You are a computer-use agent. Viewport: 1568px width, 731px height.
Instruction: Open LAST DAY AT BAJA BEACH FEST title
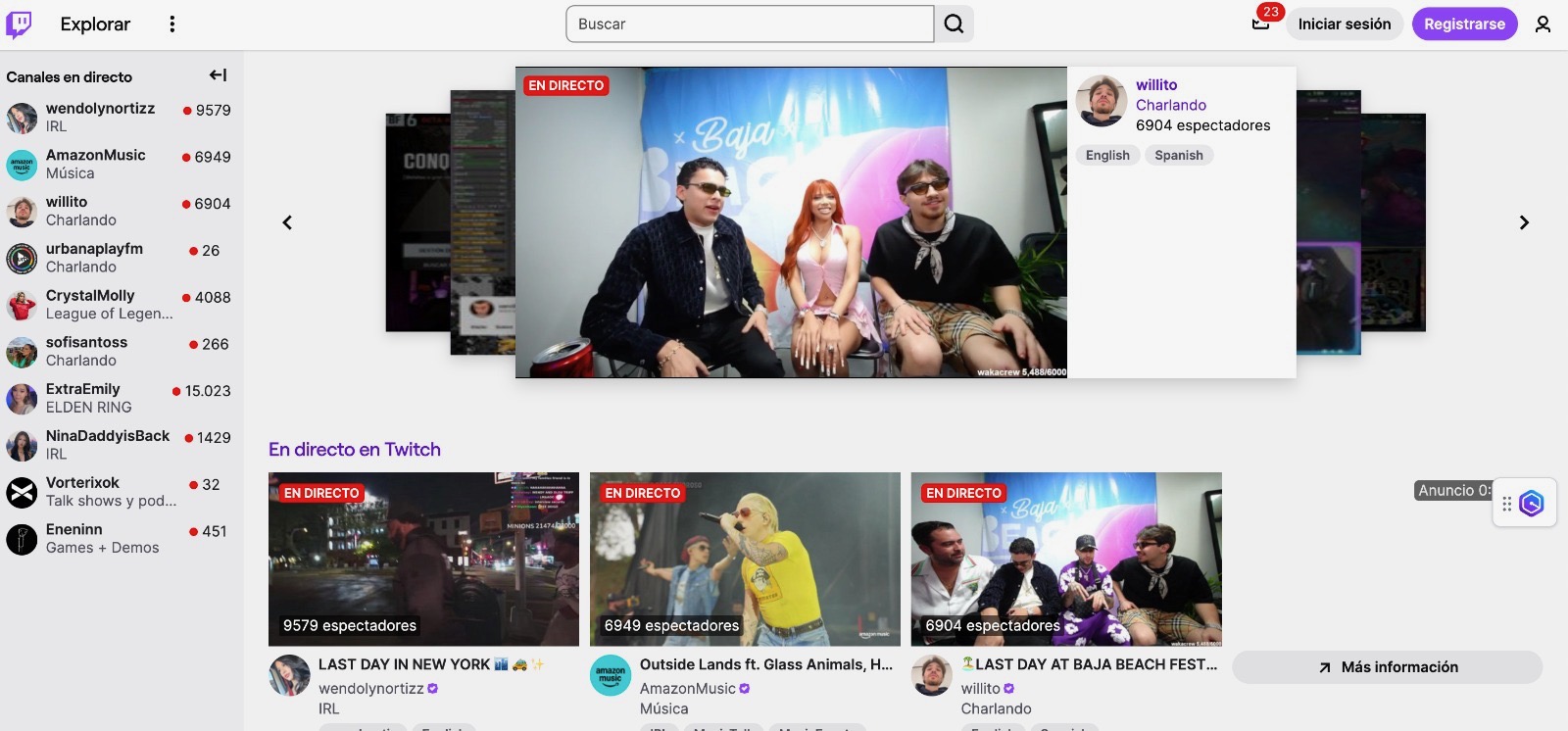[x=1090, y=664]
